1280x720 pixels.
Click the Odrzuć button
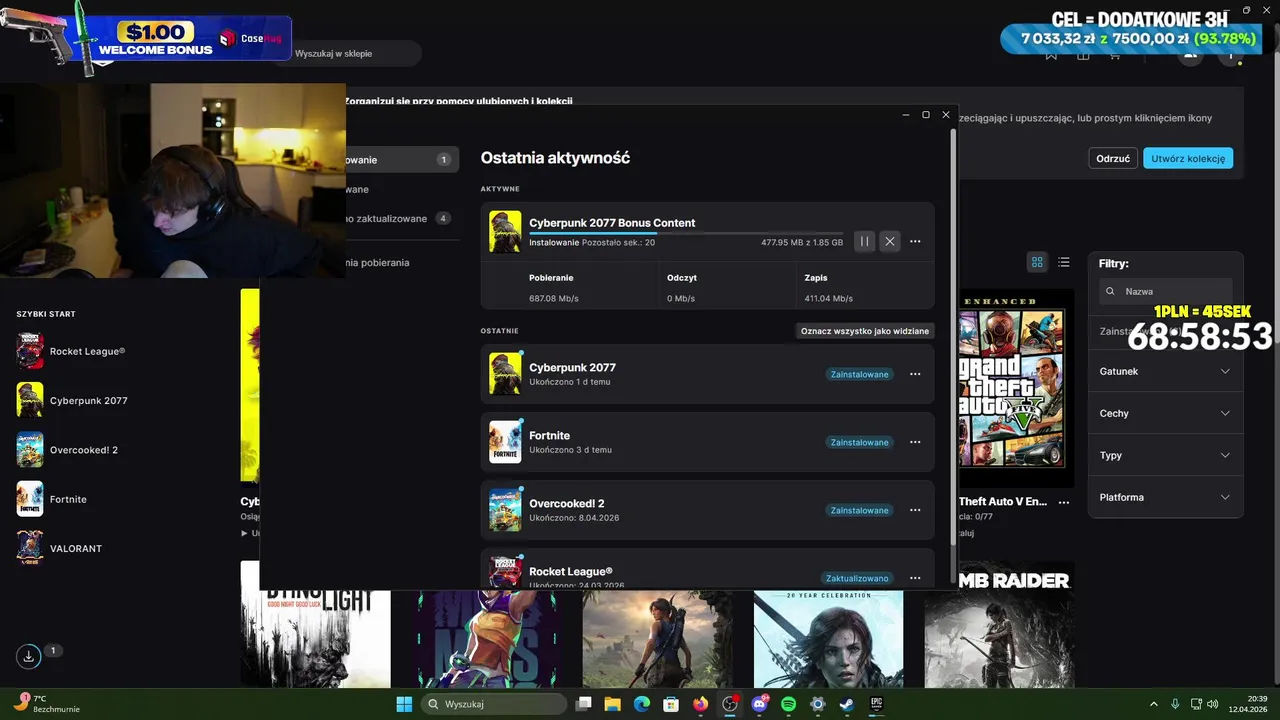1113,158
